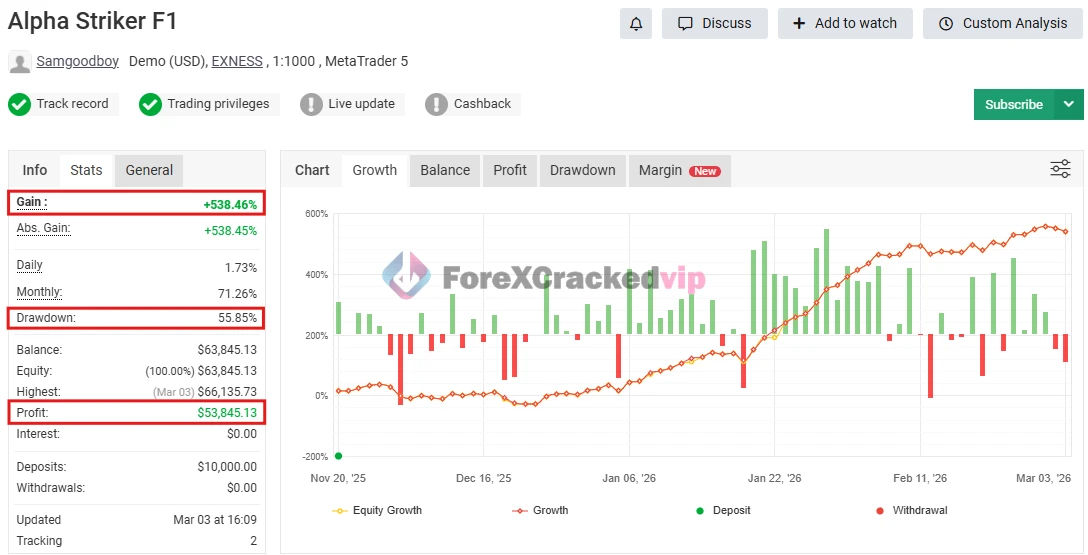Click the green Deposit dot on chart

click(339, 456)
